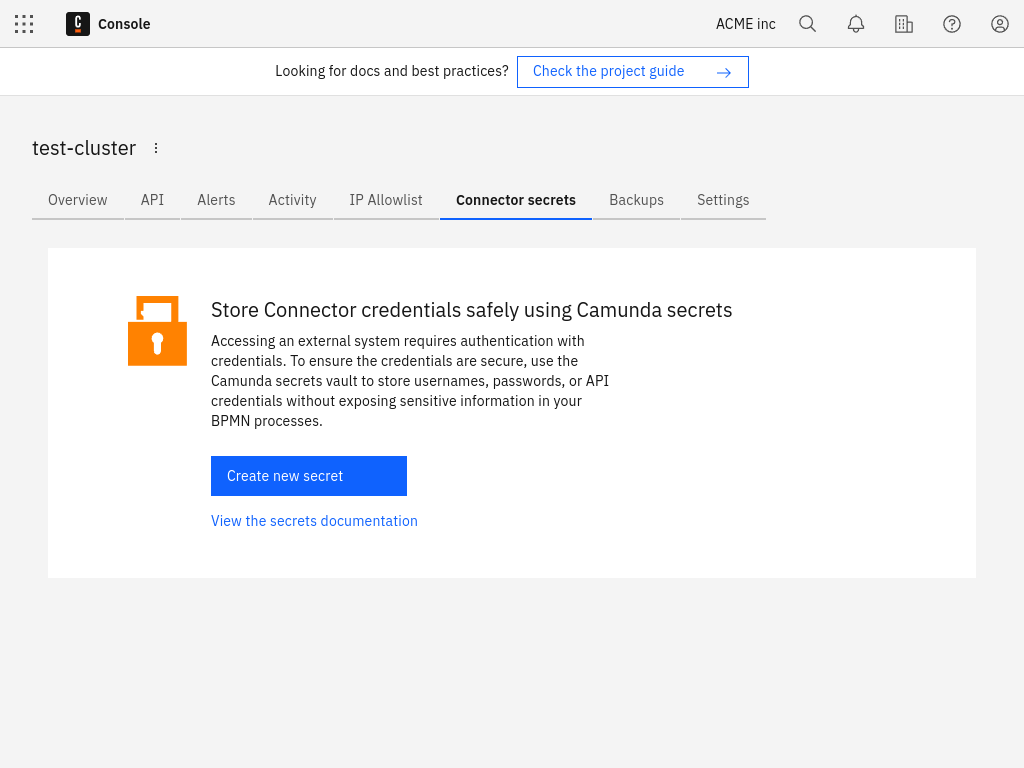Open View the secrets documentation link
The height and width of the screenshot is (768, 1024).
[x=314, y=521]
